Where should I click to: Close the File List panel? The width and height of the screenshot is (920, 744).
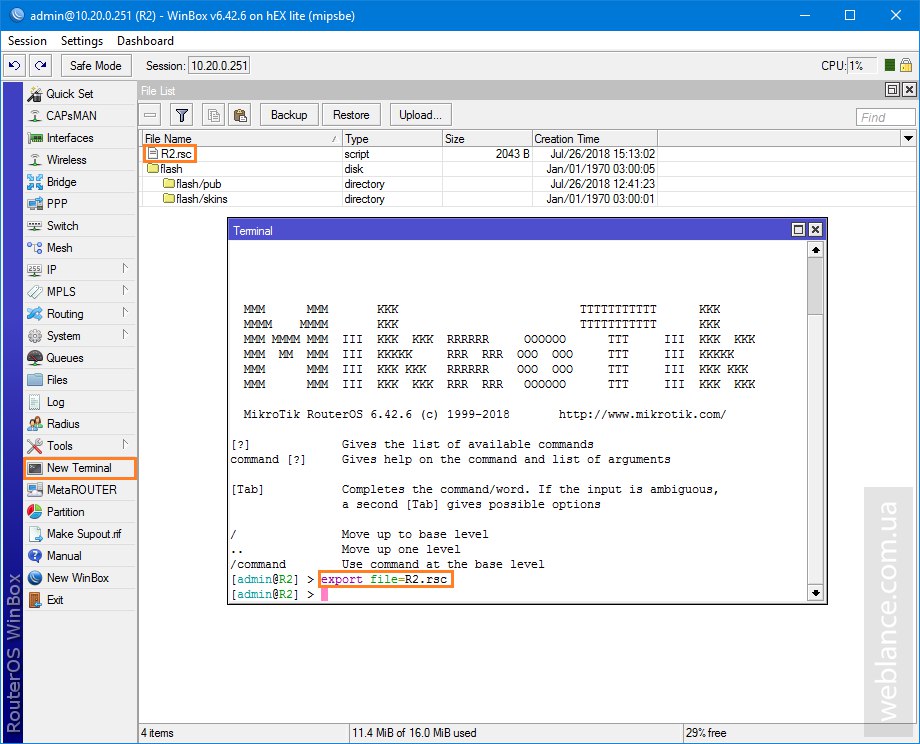pos(909,90)
